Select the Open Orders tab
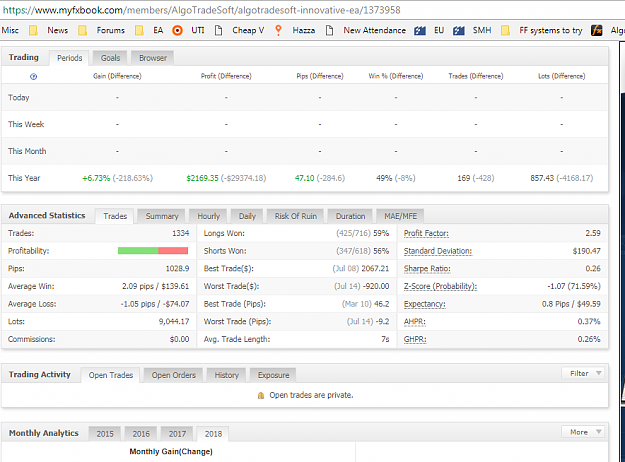The width and height of the screenshot is (625, 462). pos(173,375)
